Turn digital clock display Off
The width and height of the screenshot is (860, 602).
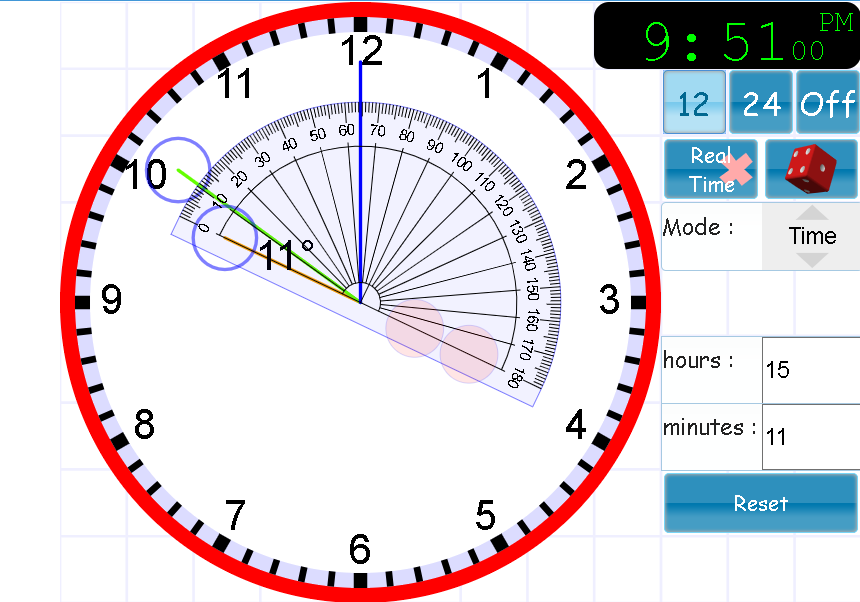click(828, 103)
